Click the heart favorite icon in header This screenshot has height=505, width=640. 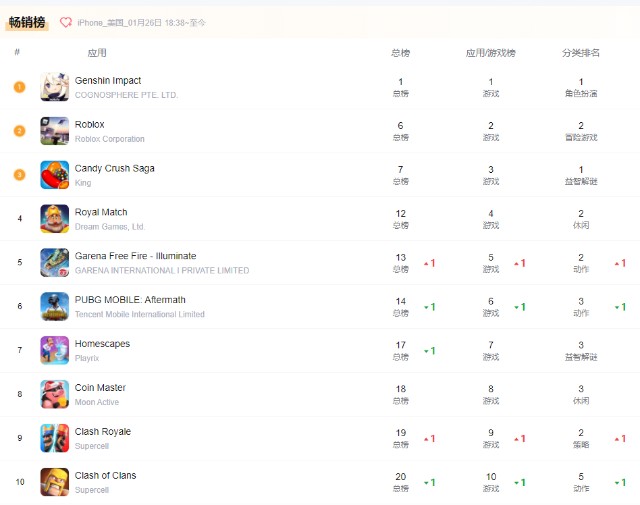66,22
